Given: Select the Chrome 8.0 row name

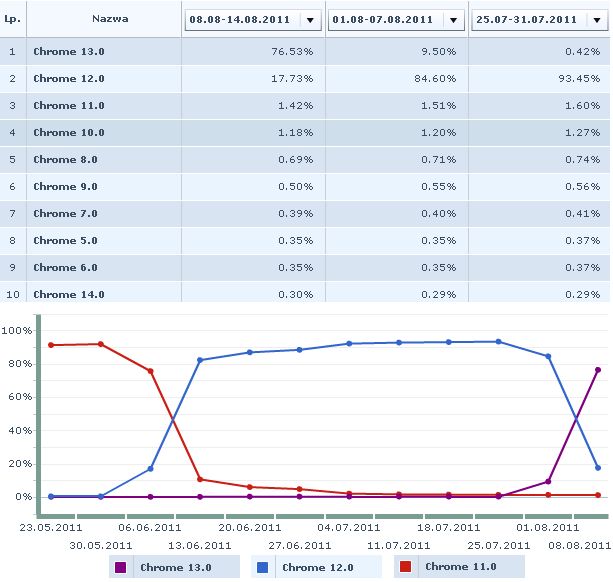Looking at the screenshot, I should pyautogui.click(x=65, y=159).
